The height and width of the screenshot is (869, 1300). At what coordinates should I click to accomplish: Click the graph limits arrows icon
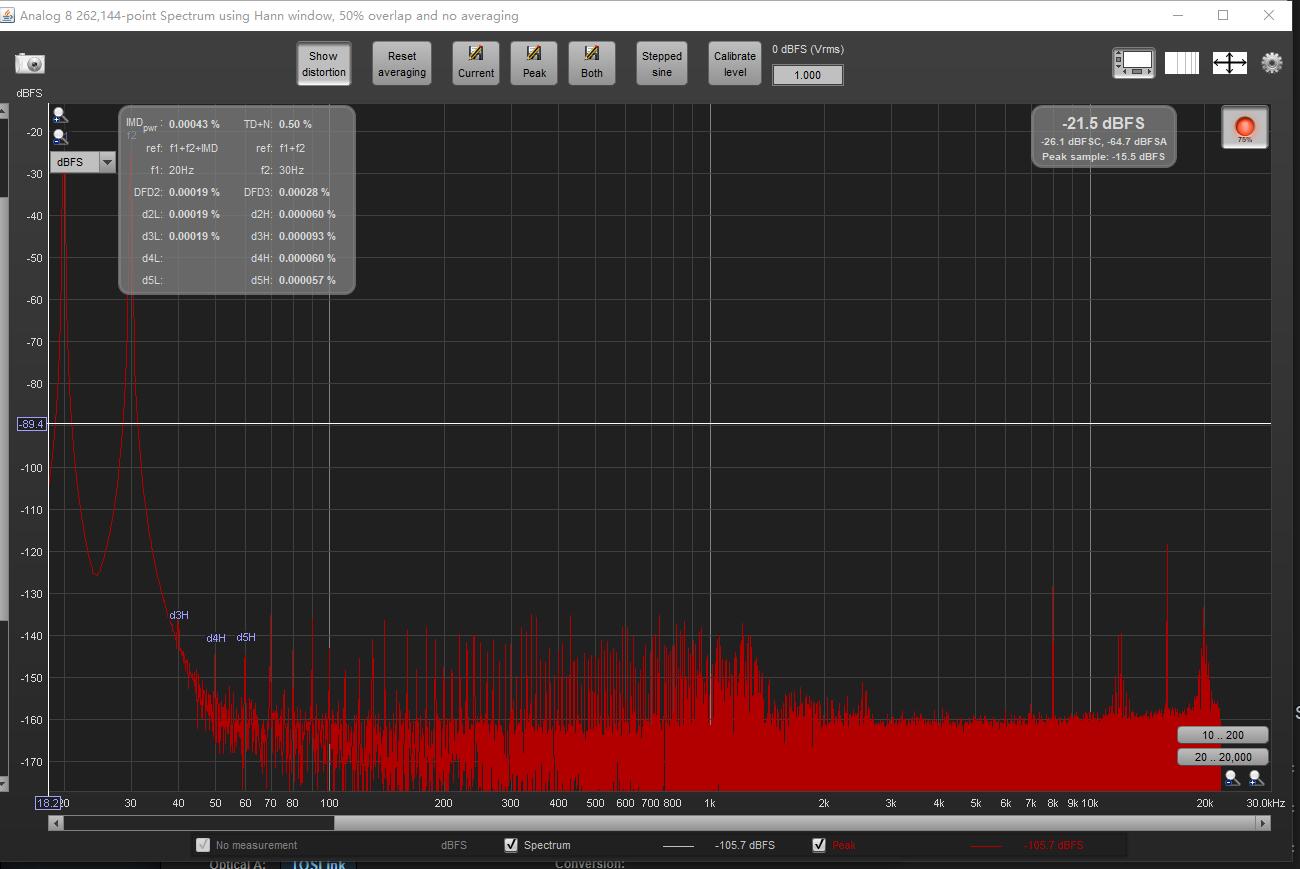[1229, 63]
